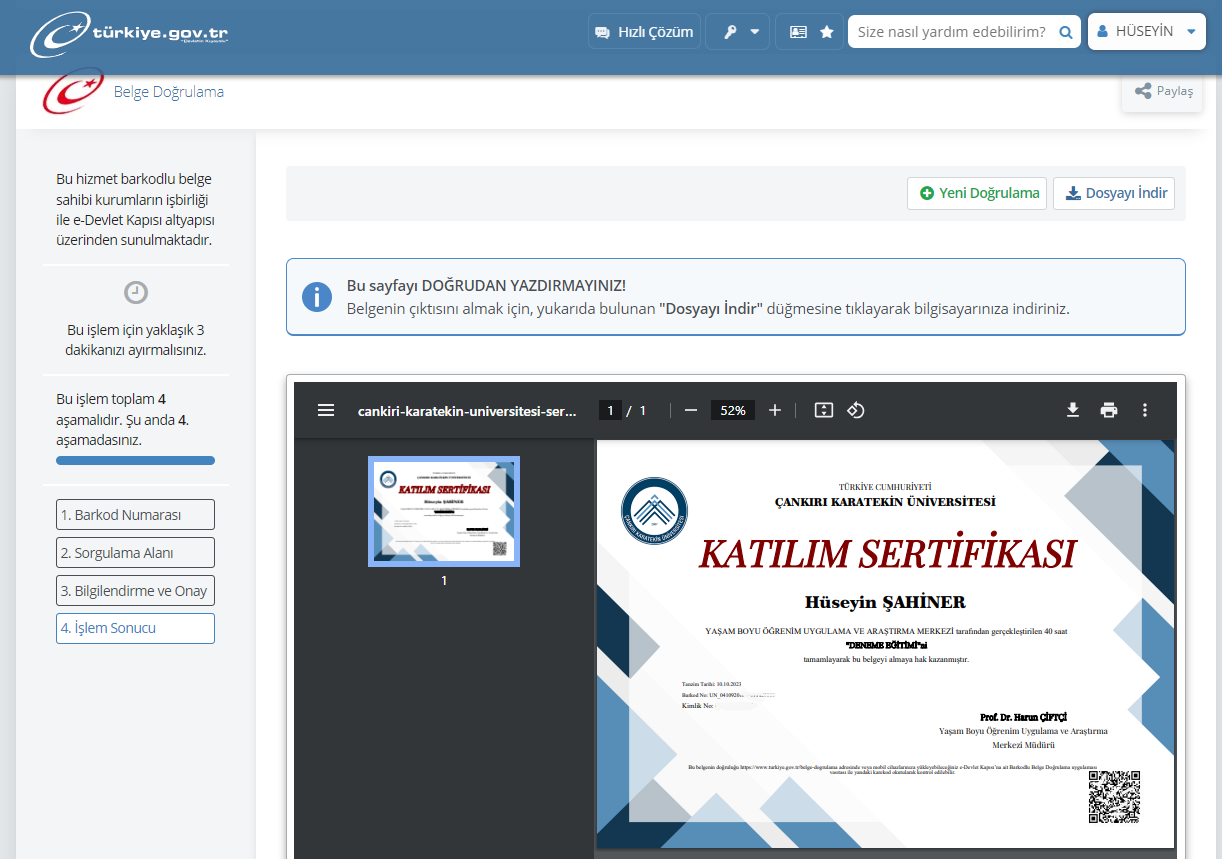Viewport: 1222px width, 859px height.
Task: Click the search magnifier icon
Action: (1067, 32)
